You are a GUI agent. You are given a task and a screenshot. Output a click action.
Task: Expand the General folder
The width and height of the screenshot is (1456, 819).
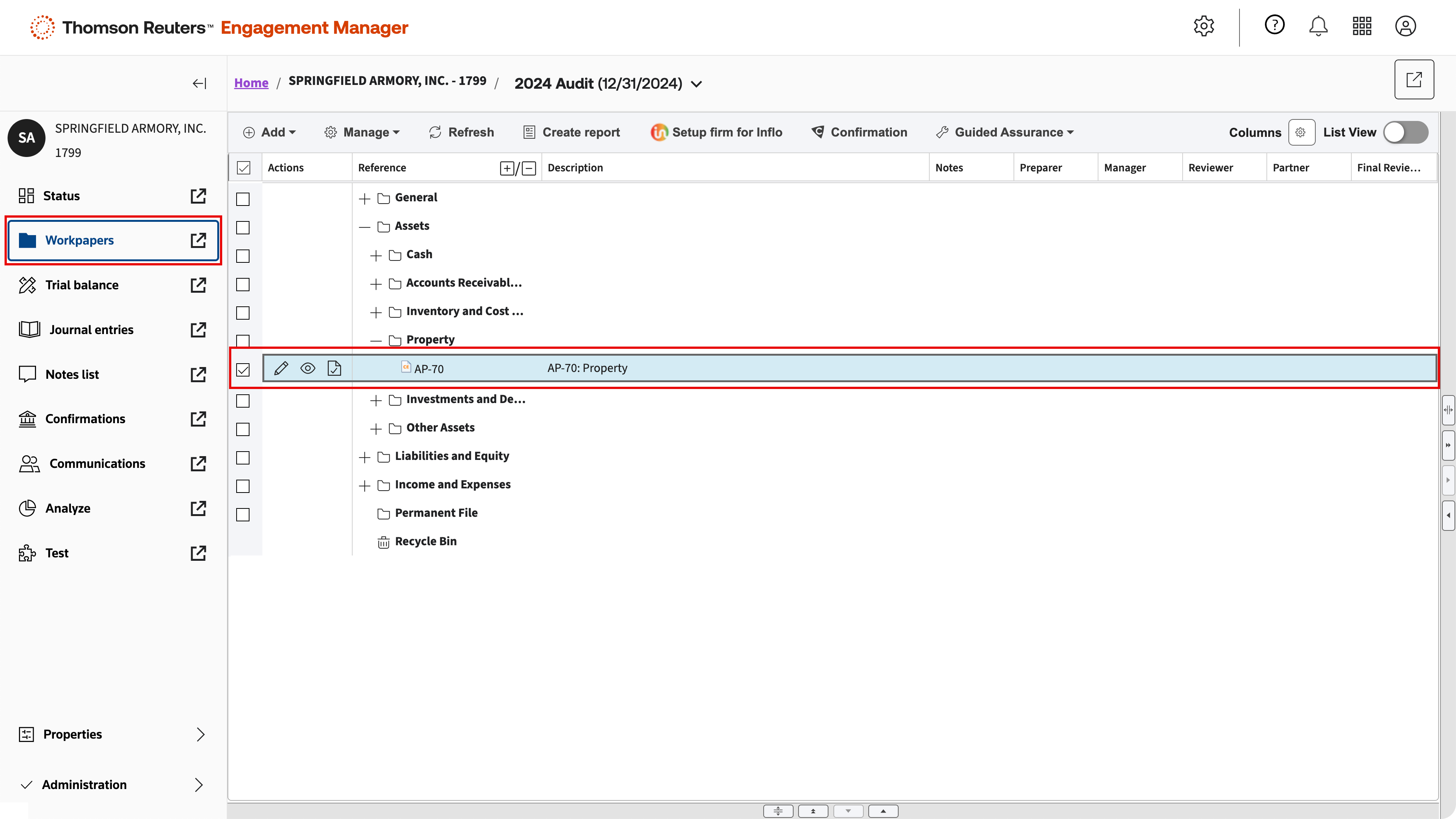click(x=364, y=199)
